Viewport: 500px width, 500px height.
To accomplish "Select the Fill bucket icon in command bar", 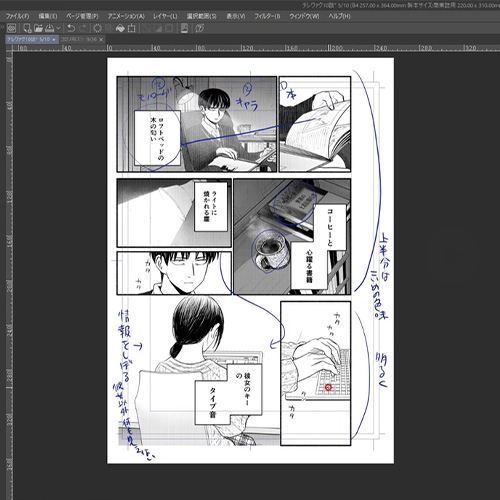I will (120, 29).
